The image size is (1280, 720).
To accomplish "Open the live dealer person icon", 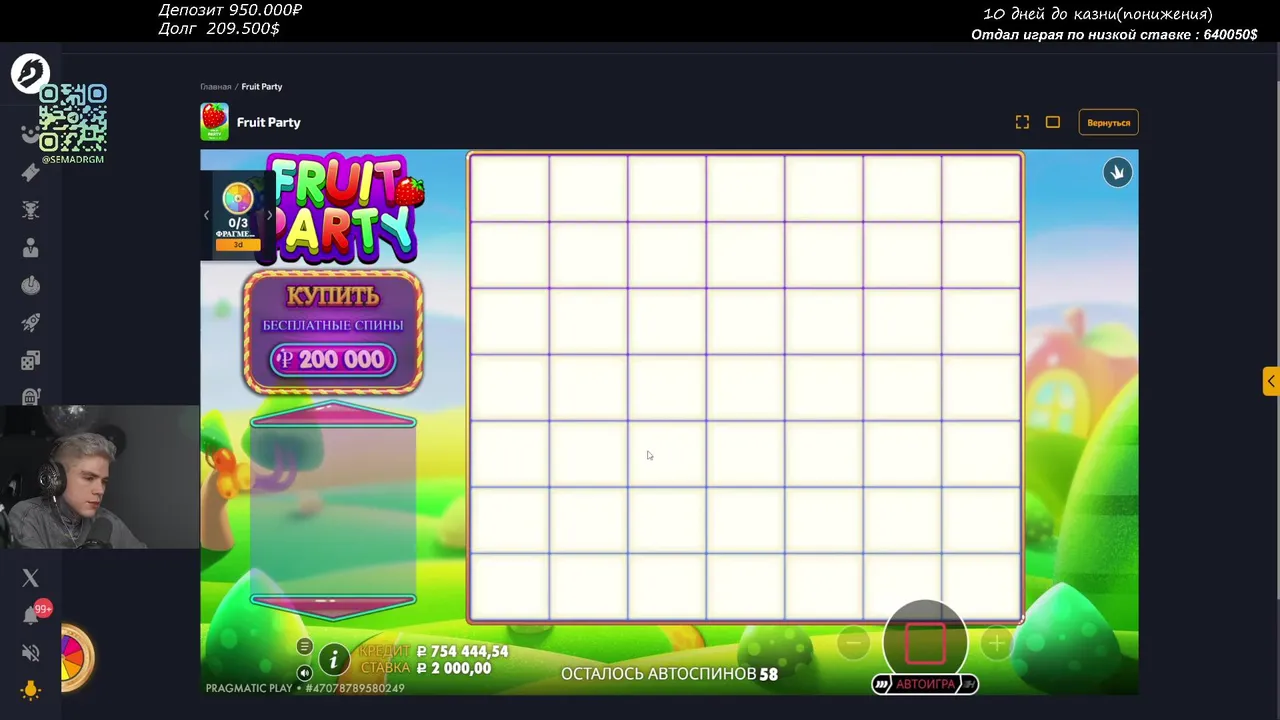I will click(x=30, y=248).
